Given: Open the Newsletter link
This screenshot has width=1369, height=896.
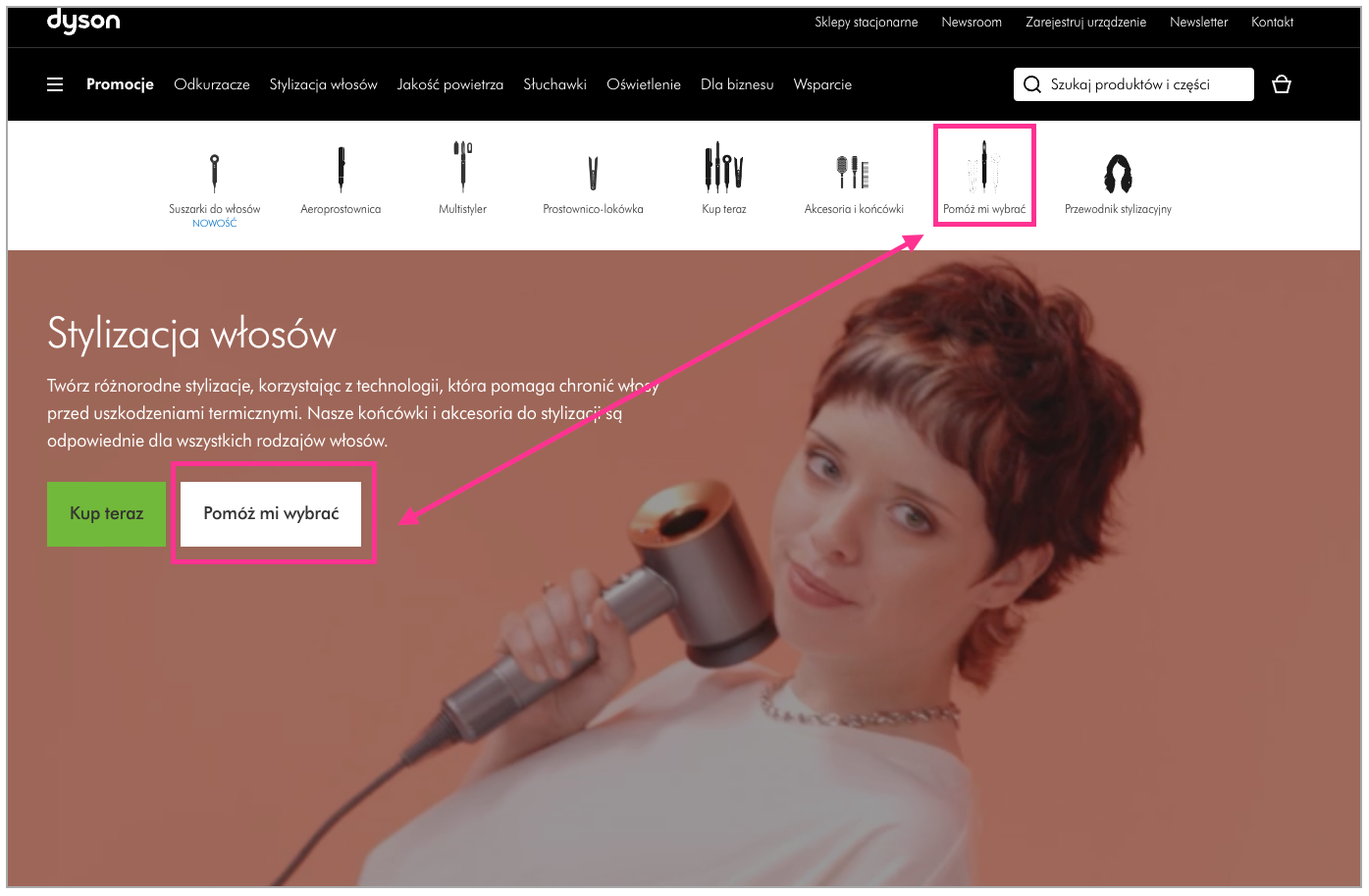Looking at the screenshot, I should (1198, 22).
